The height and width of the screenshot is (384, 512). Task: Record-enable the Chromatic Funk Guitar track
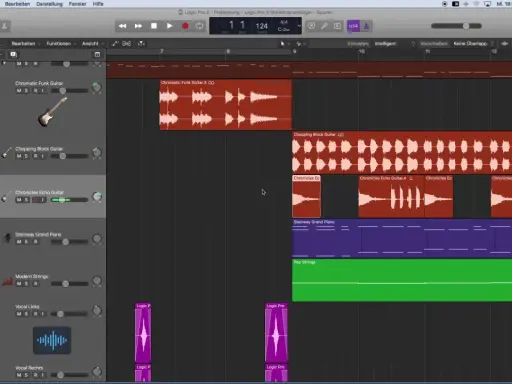click(35, 91)
